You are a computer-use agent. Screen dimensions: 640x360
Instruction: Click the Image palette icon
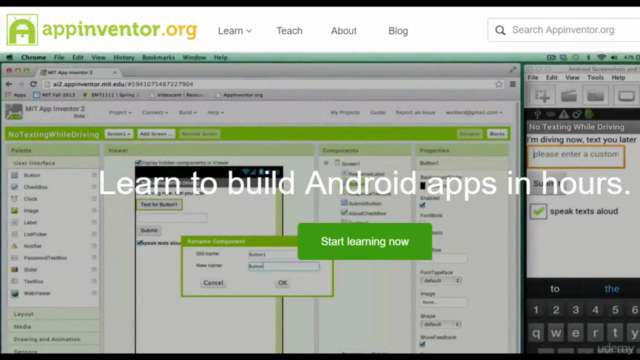coord(15,211)
